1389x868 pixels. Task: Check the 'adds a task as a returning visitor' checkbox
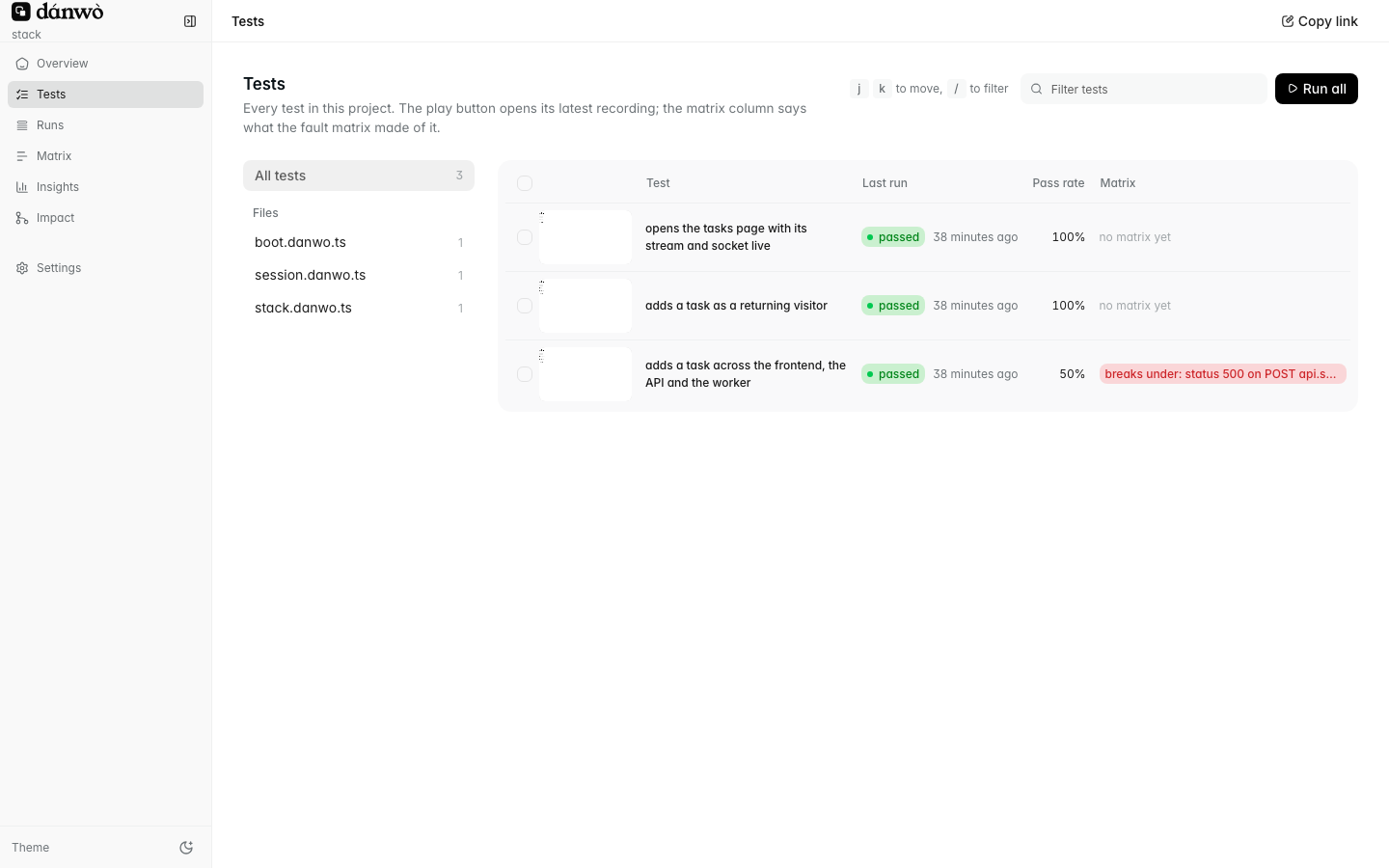(x=525, y=306)
